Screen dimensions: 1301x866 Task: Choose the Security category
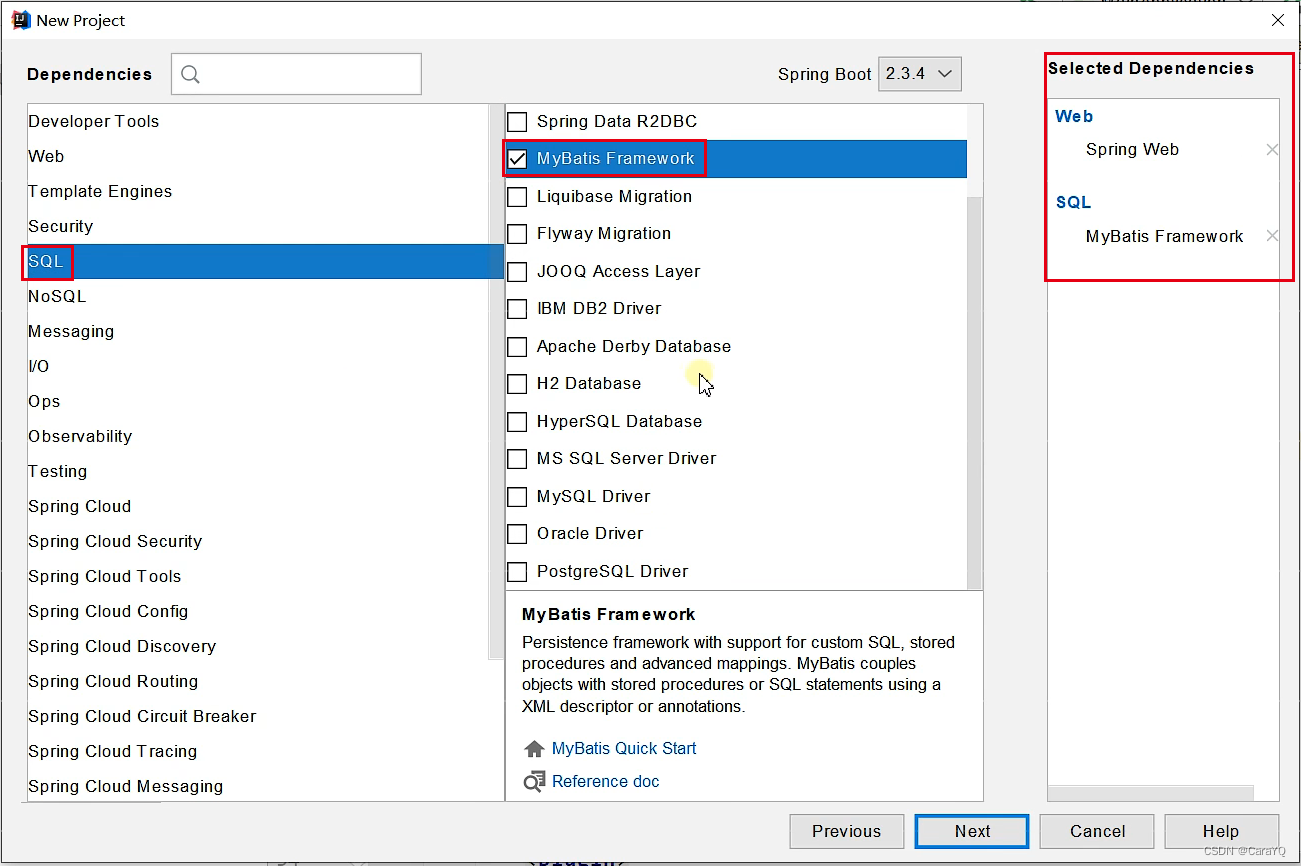click(258, 227)
